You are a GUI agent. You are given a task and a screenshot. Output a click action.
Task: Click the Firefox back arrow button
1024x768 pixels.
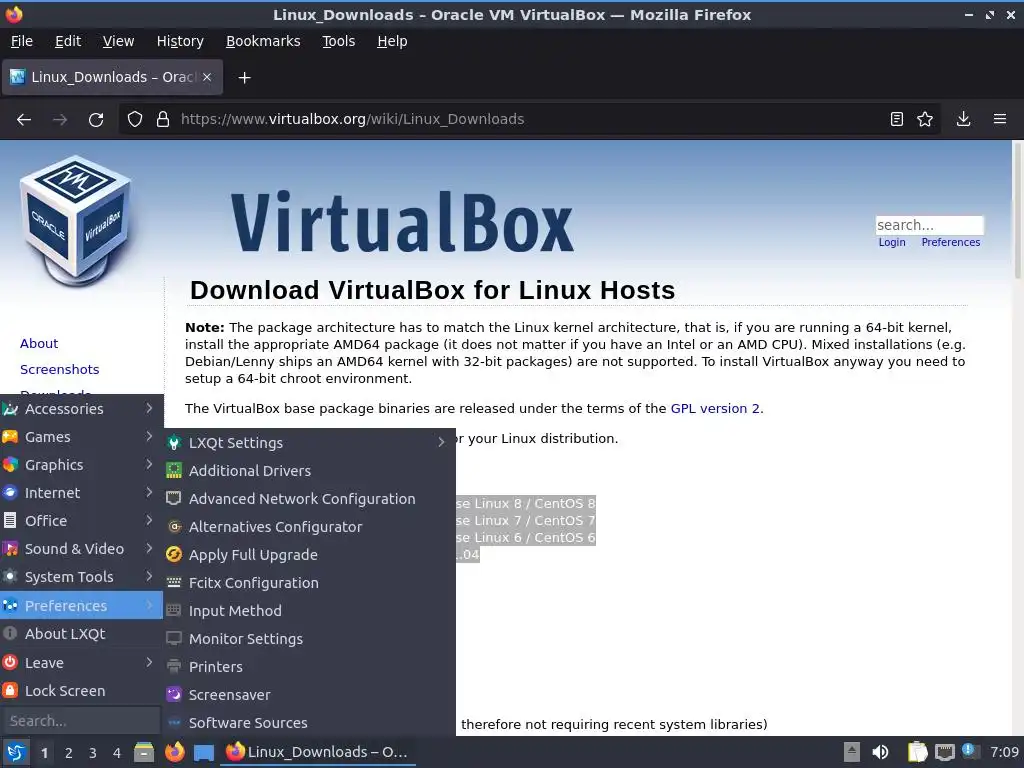coord(24,120)
